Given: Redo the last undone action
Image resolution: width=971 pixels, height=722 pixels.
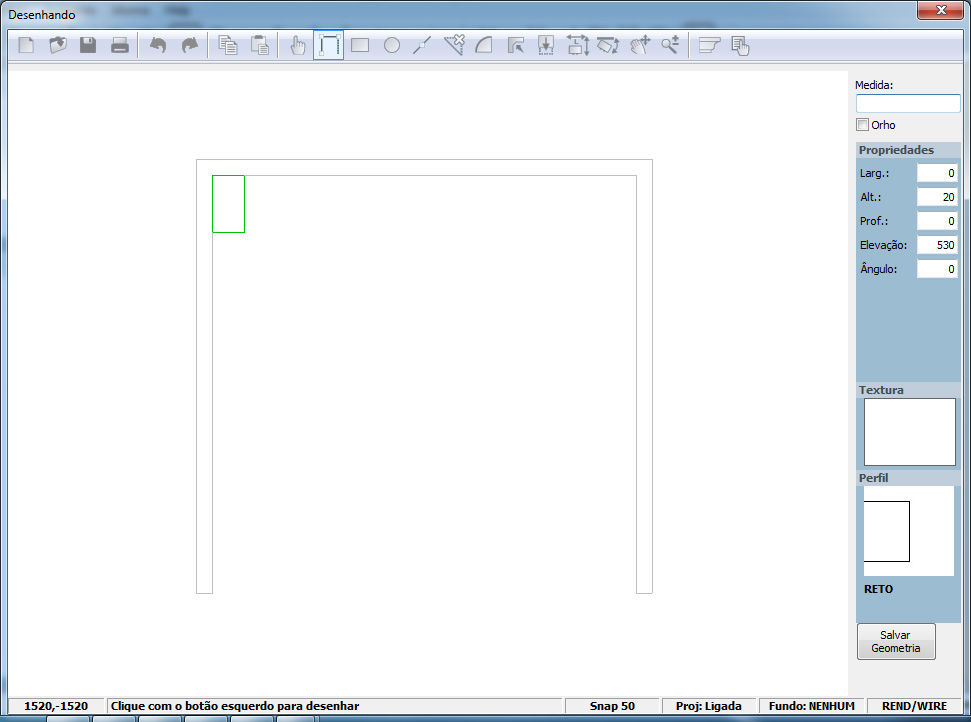Looking at the screenshot, I should coord(189,45).
